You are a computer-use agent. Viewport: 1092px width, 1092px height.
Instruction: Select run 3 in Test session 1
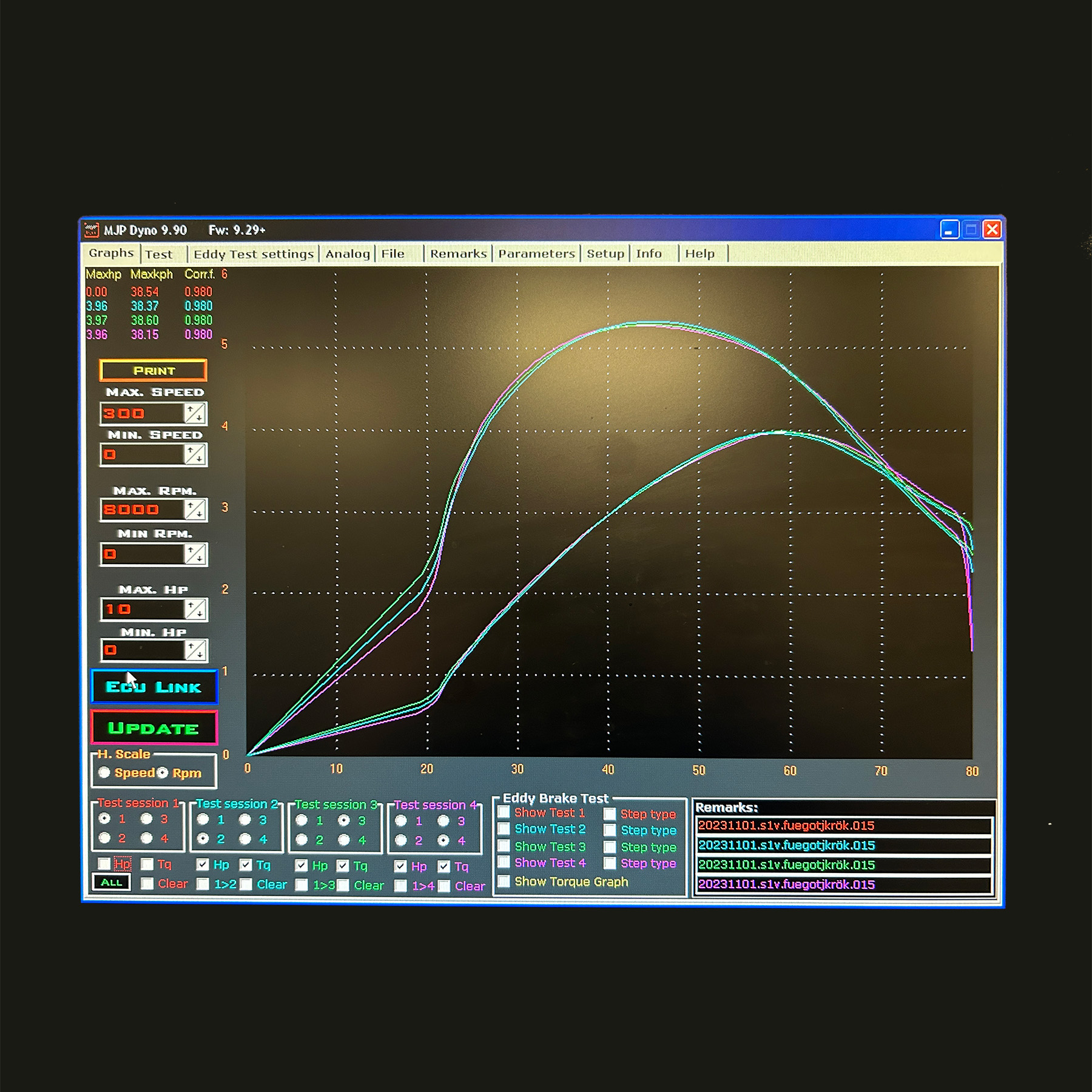[x=146, y=818]
